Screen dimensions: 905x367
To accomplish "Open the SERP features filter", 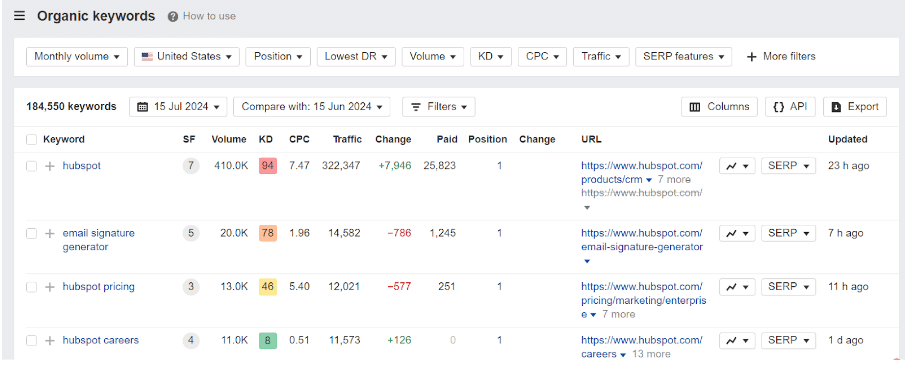I will [683, 57].
